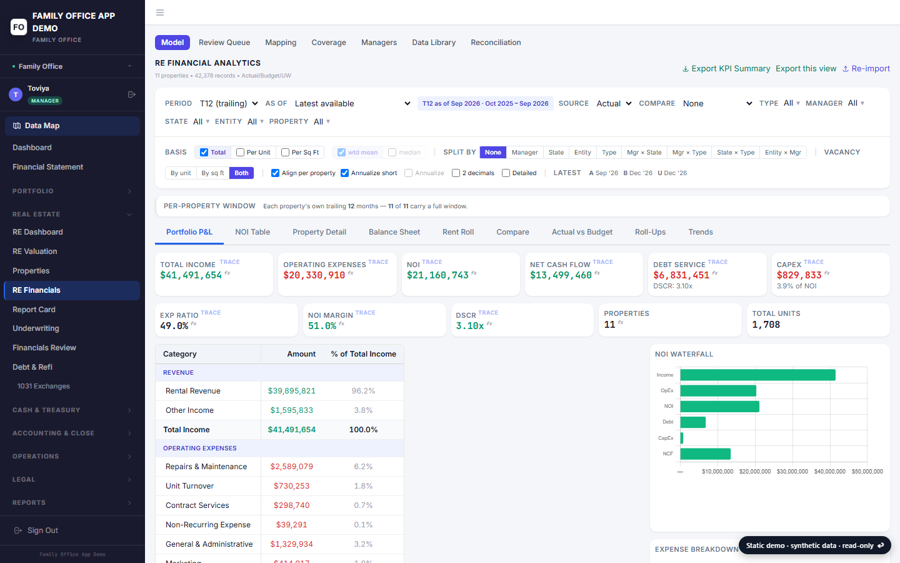The width and height of the screenshot is (900, 563).
Task: Expand the Portfolio sidebar section
Action: pos(72,191)
